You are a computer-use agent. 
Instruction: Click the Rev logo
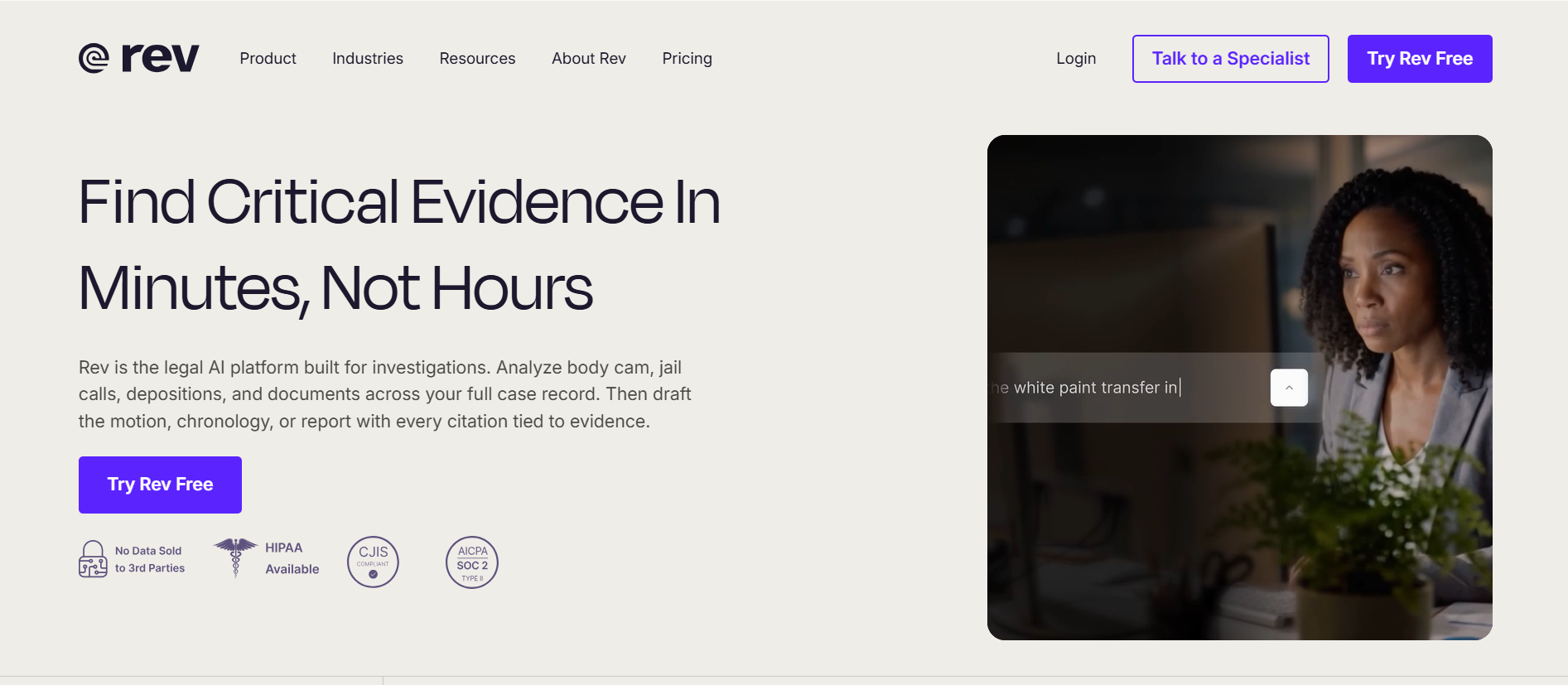[139, 58]
